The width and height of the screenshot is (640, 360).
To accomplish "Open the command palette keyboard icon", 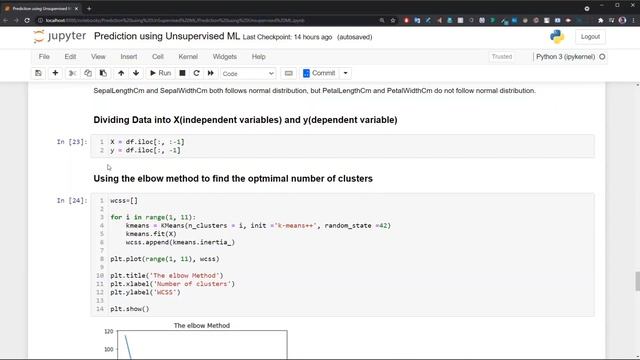I will [x=289, y=73].
